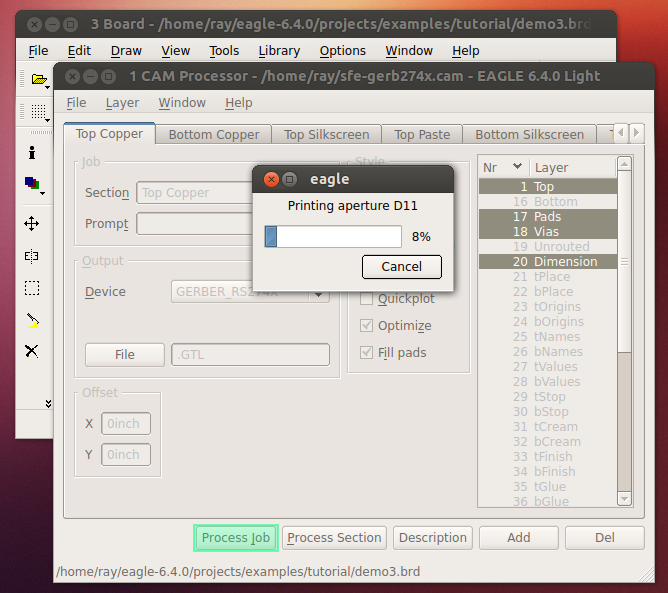Select layer 21 tPlace in list
Screen dimensions: 668x593
(x=548, y=276)
